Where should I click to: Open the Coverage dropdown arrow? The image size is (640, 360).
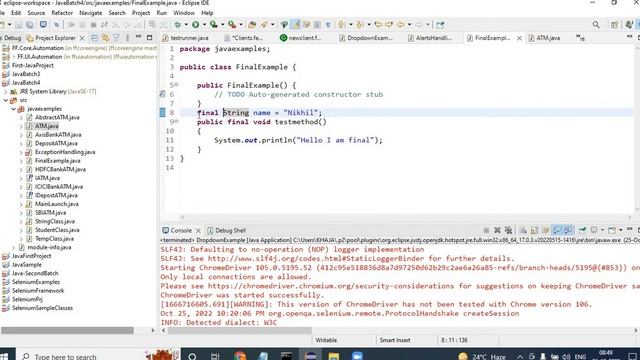pyautogui.click(x=222, y=25)
